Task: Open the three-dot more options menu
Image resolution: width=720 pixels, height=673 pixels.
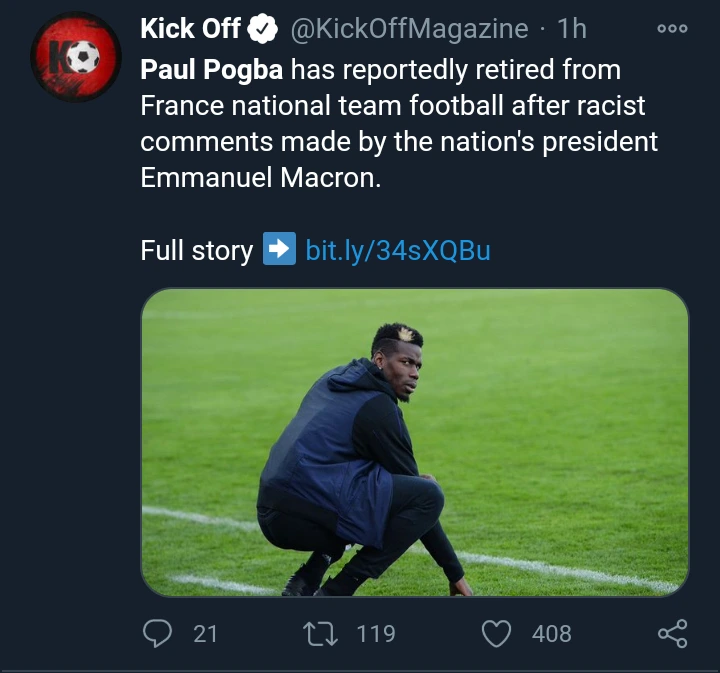Action: (x=672, y=29)
